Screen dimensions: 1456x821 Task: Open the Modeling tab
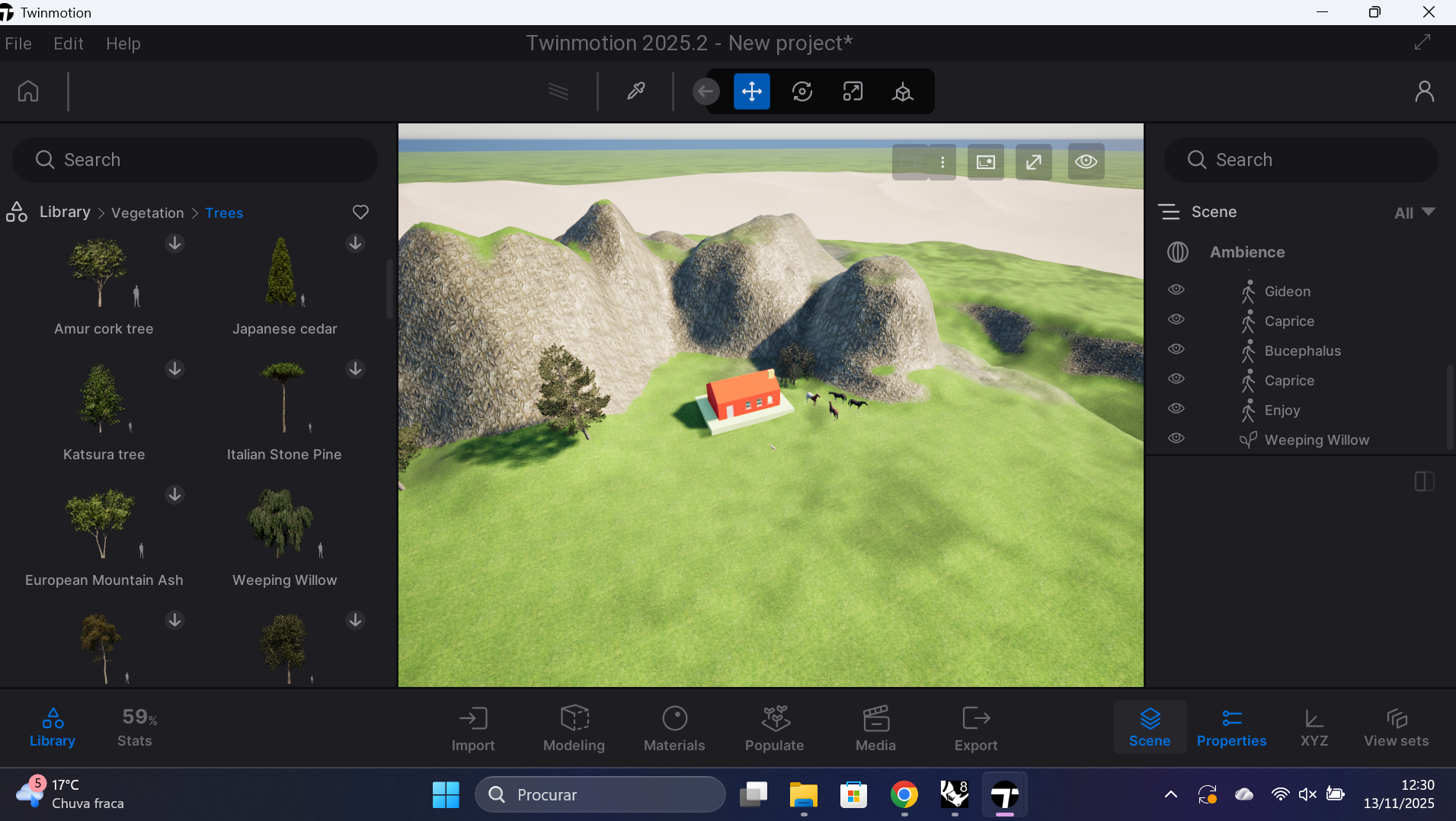coord(574,729)
